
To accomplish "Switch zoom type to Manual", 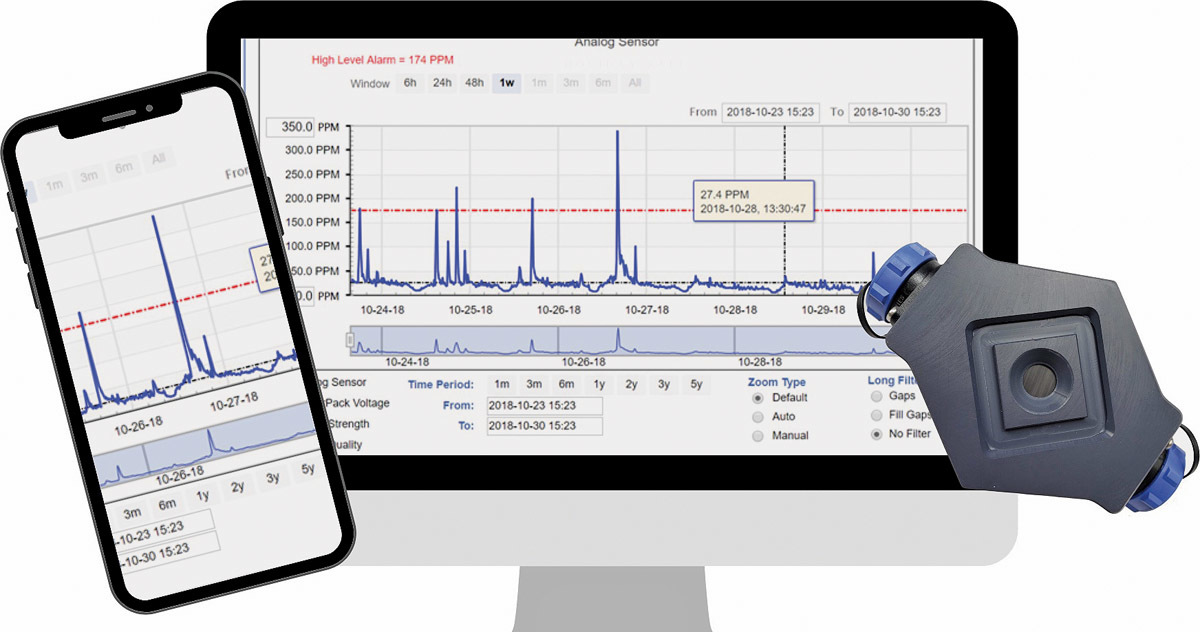I will tap(757, 436).
